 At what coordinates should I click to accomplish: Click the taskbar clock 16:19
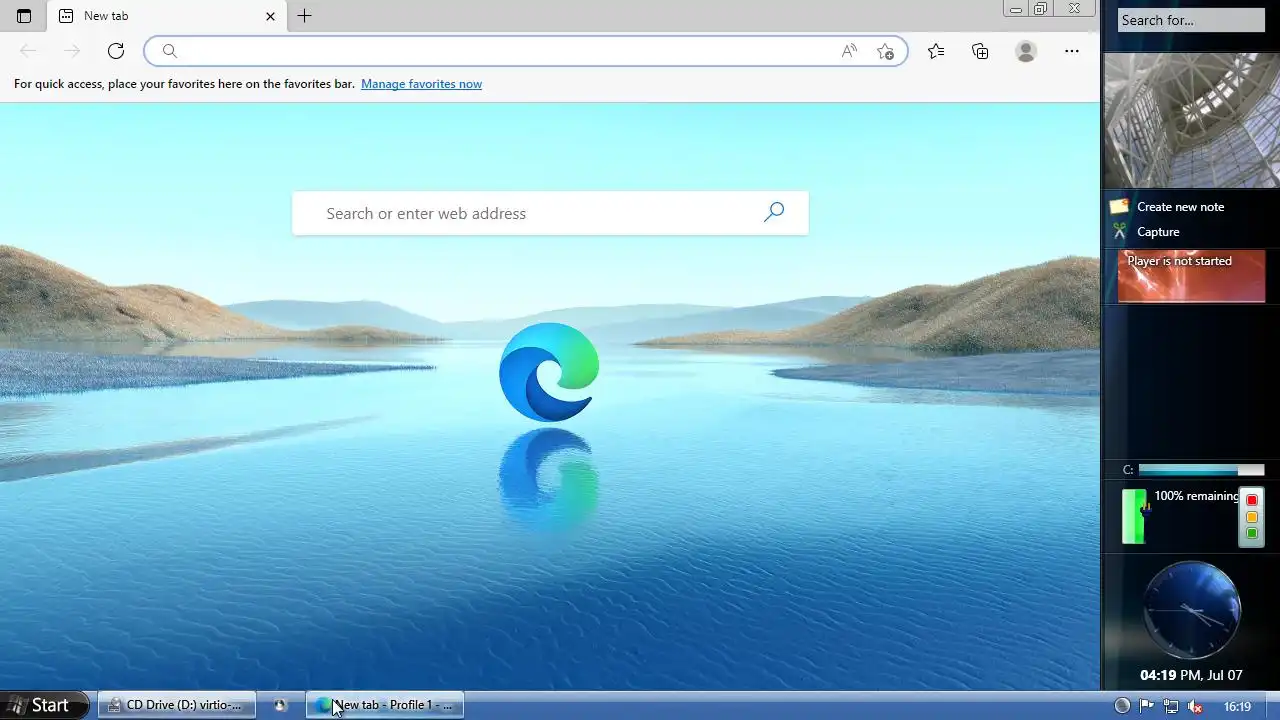[1238, 706]
